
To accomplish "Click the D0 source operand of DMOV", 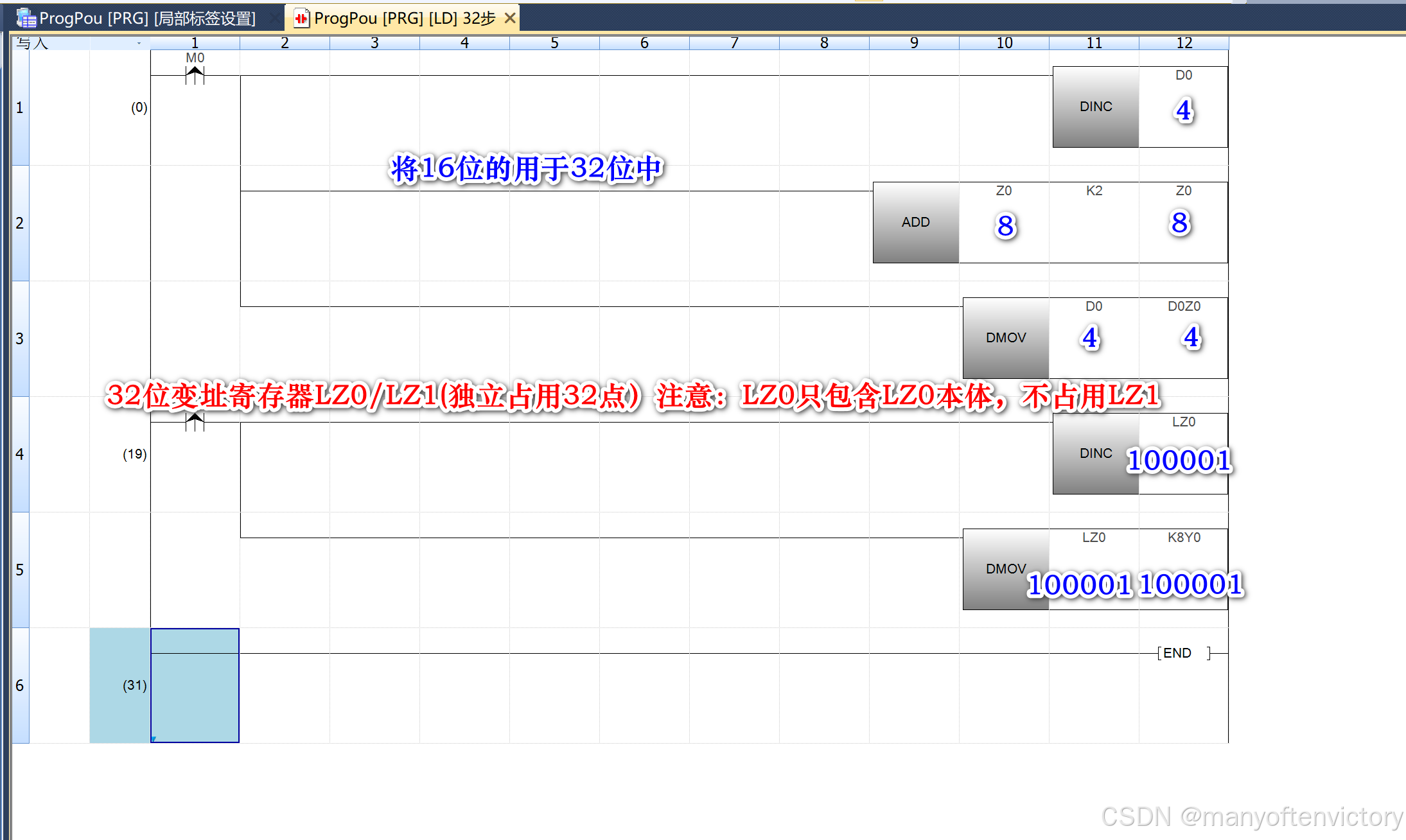I will click(x=1094, y=306).
